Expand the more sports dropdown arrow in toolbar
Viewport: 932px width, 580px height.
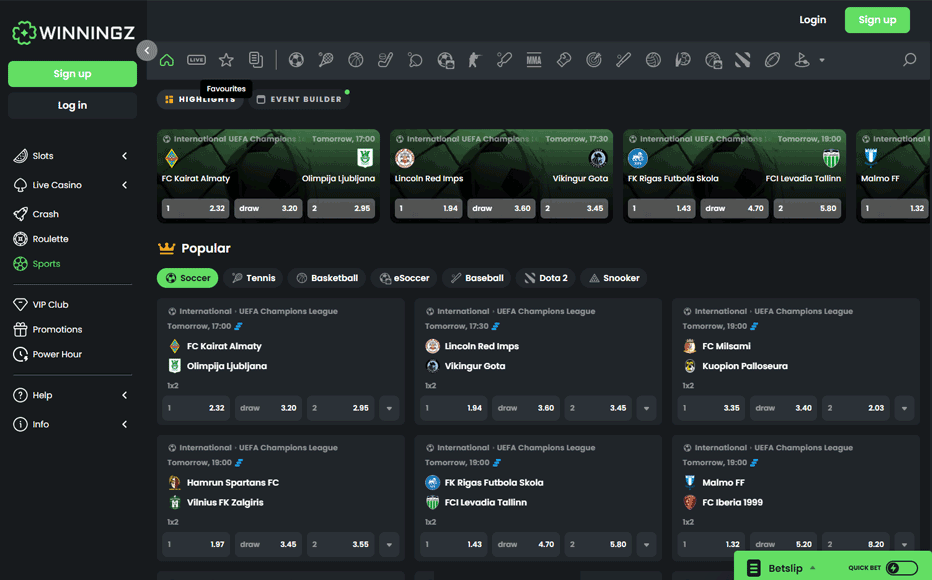(x=822, y=60)
